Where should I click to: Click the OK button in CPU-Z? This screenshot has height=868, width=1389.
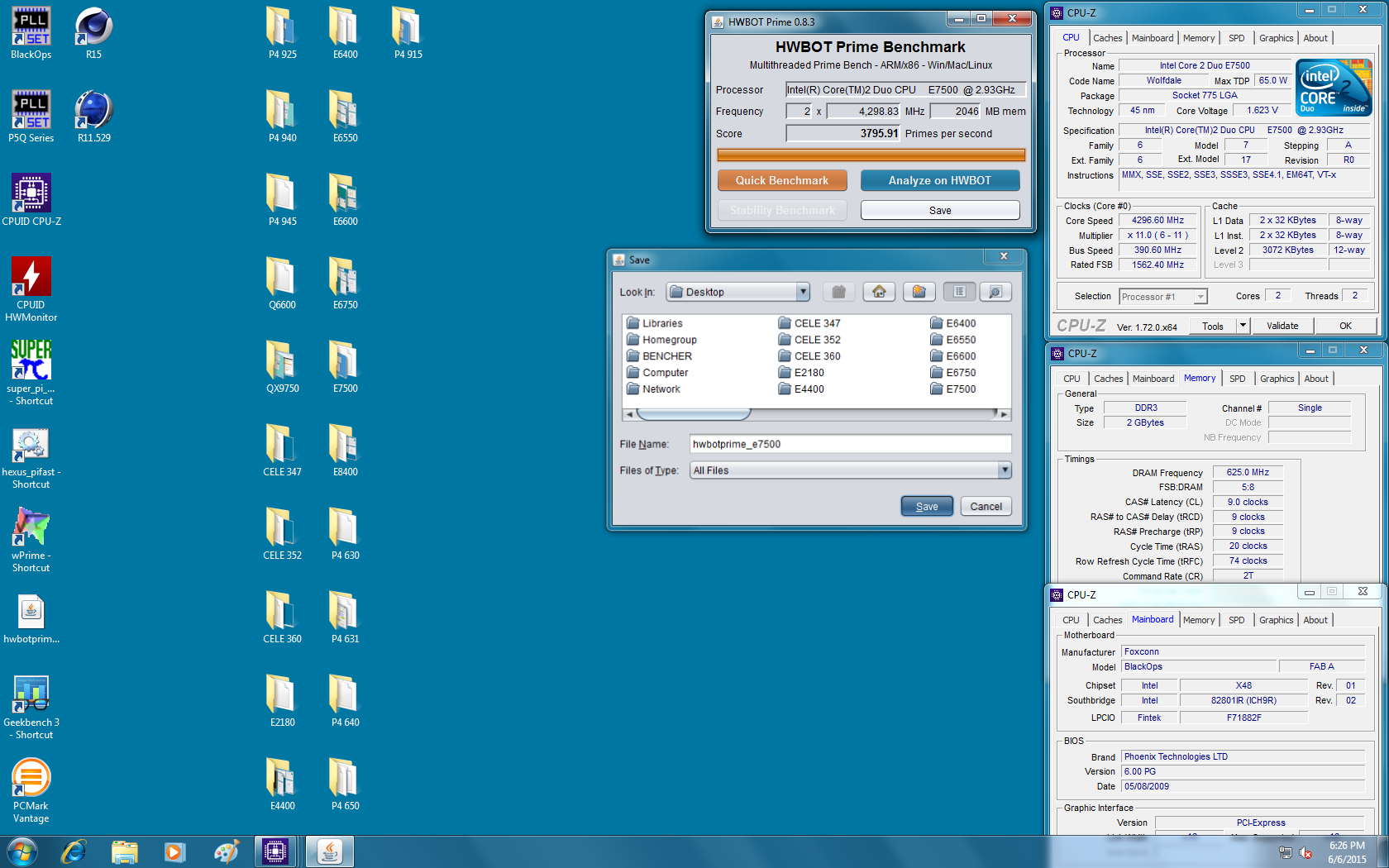[x=1345, y=326]
